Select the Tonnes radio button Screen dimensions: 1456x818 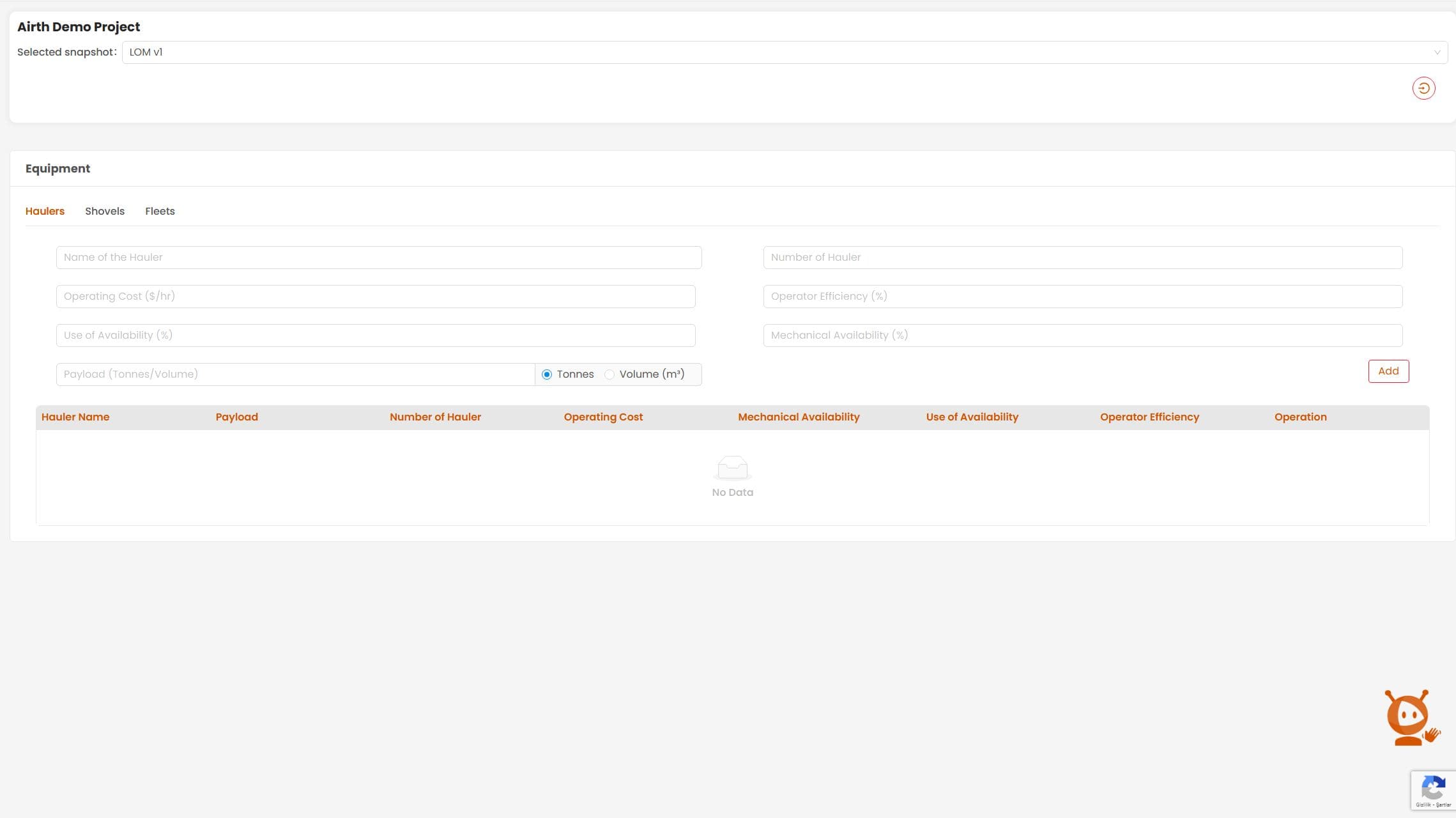547,374
